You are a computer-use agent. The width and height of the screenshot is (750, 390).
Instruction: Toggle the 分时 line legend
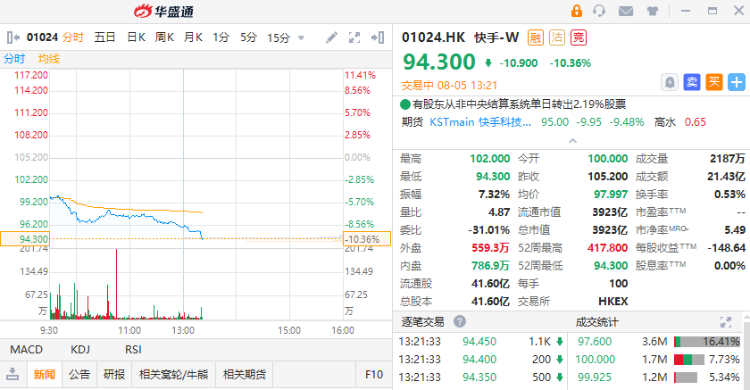[x=14, y=59]
